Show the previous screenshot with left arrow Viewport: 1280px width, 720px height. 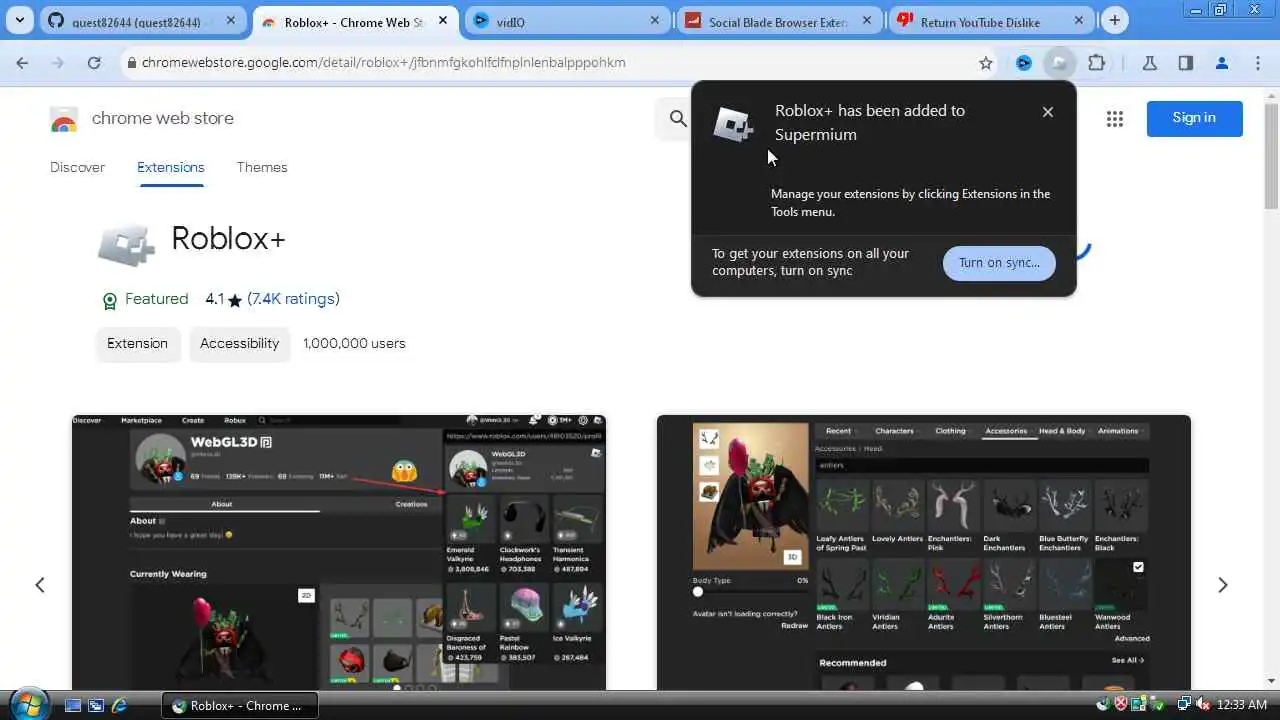tap(40, 585)
